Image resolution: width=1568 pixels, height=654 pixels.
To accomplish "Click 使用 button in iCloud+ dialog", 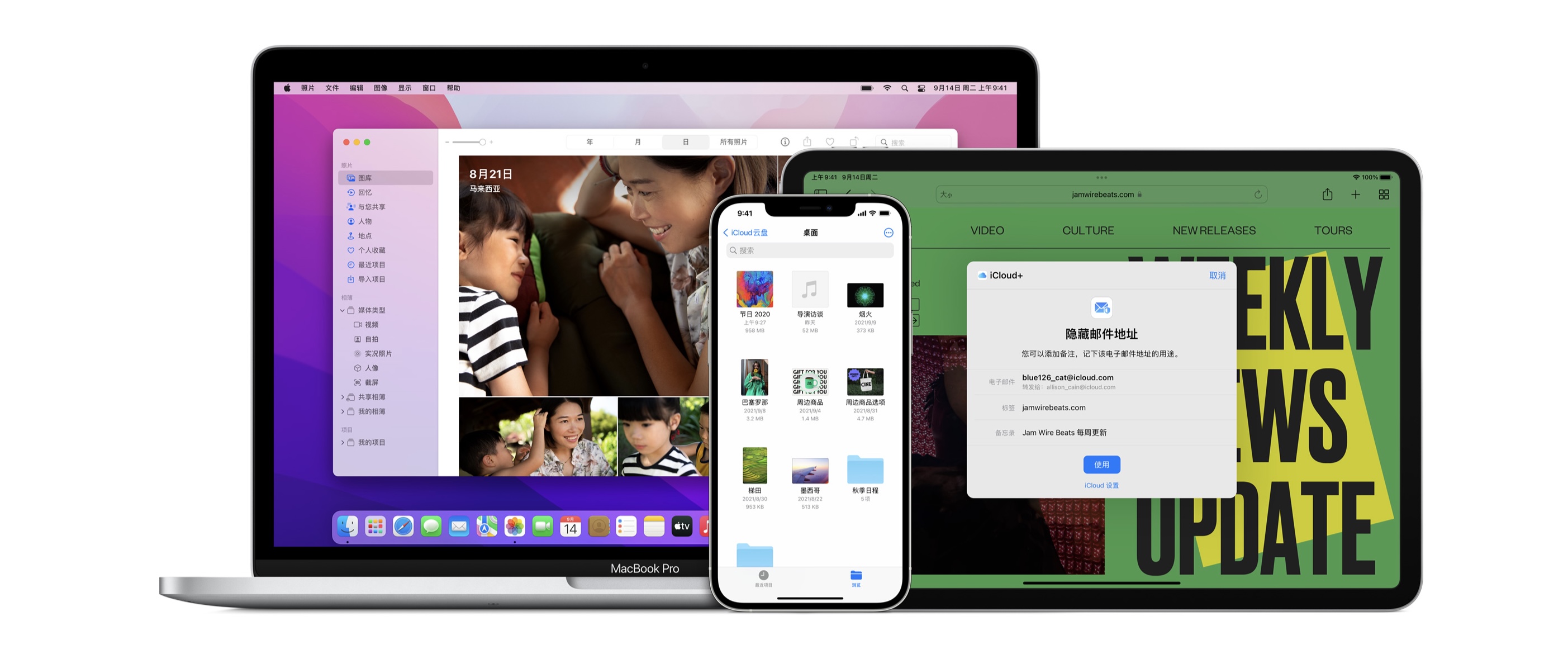I will [x=1100, y=462].
